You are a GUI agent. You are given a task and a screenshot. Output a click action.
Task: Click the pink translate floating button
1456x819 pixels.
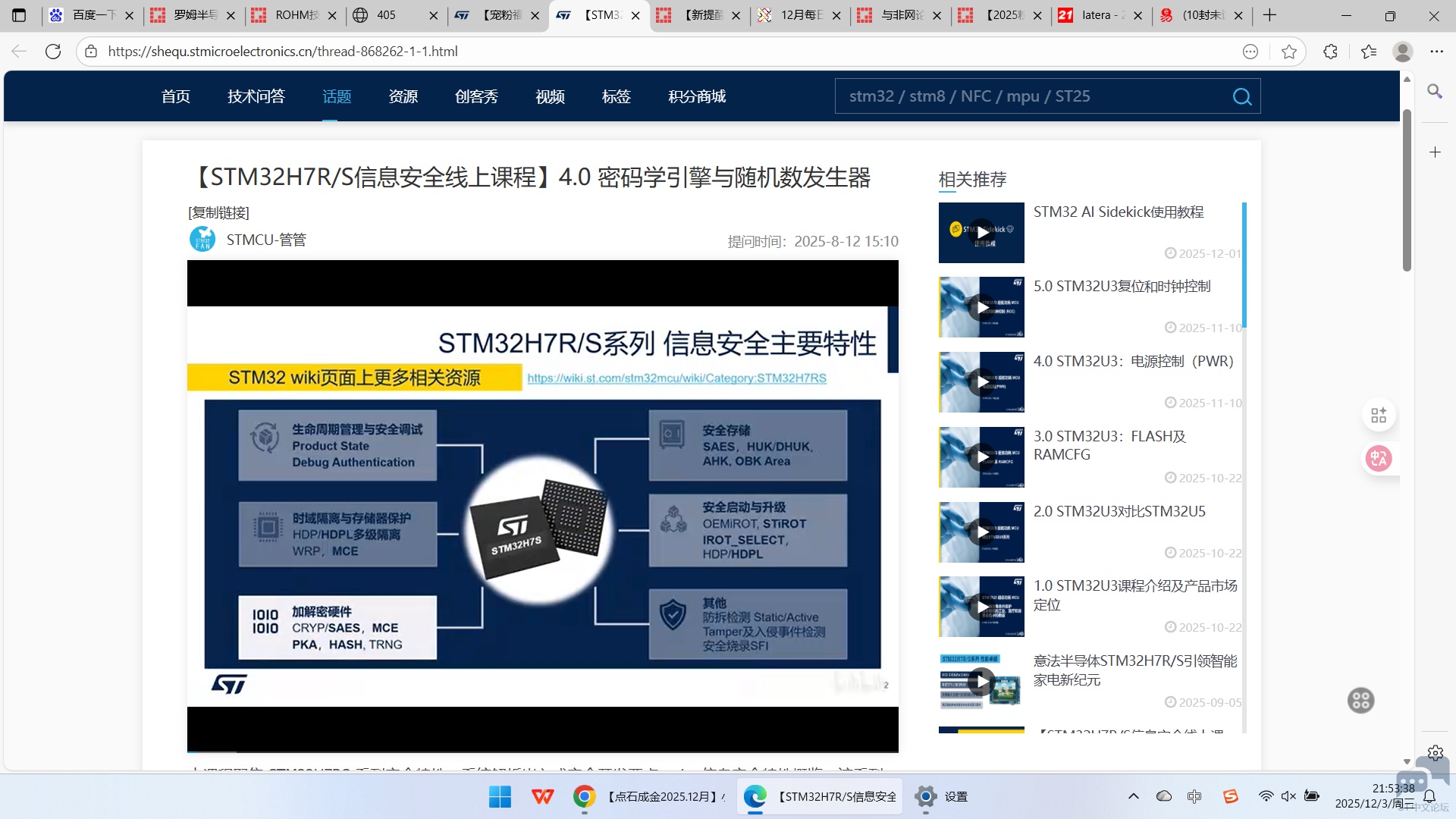click(x=1379, y=458)
